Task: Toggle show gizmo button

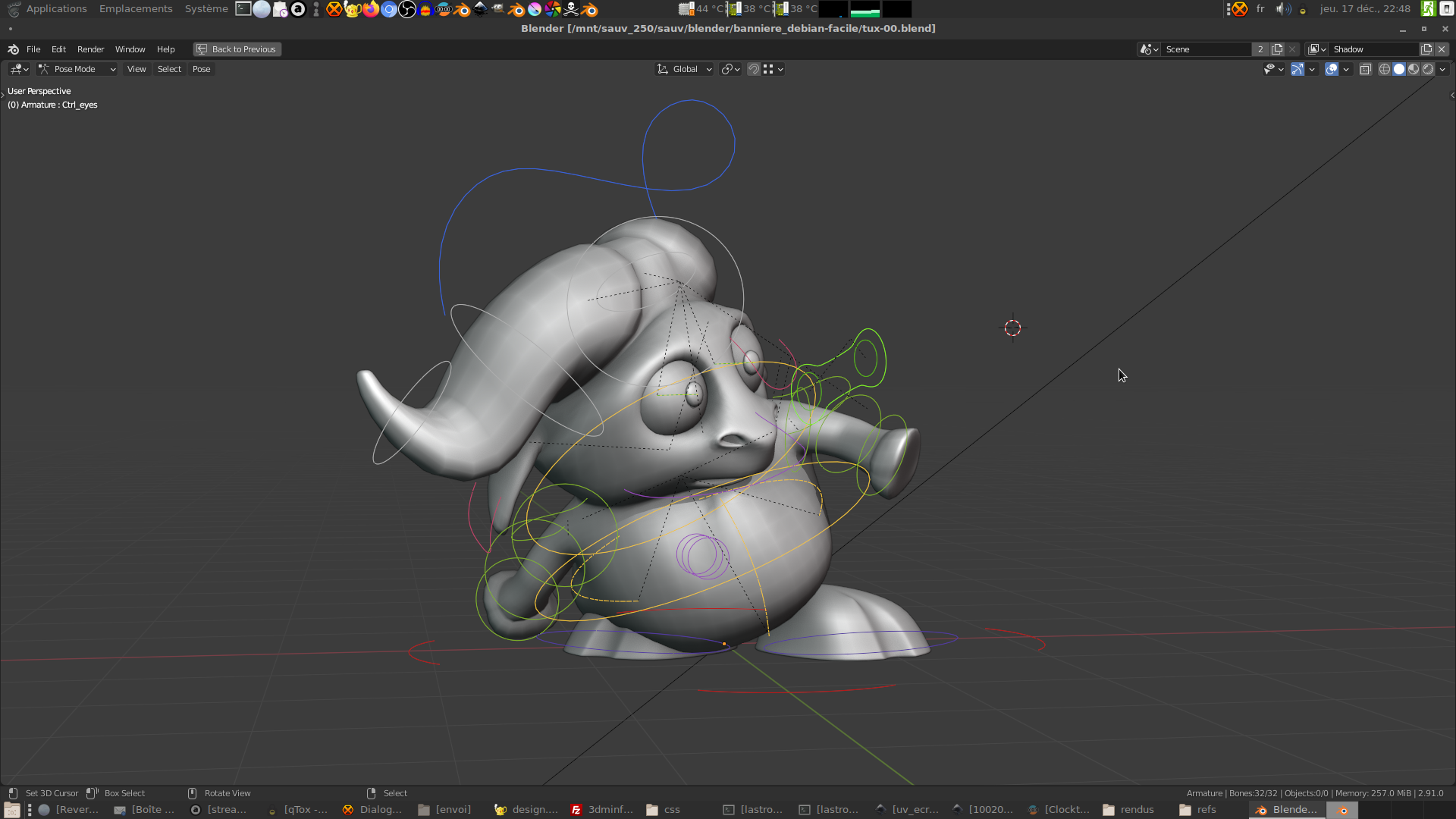Action: (1298, 69)
